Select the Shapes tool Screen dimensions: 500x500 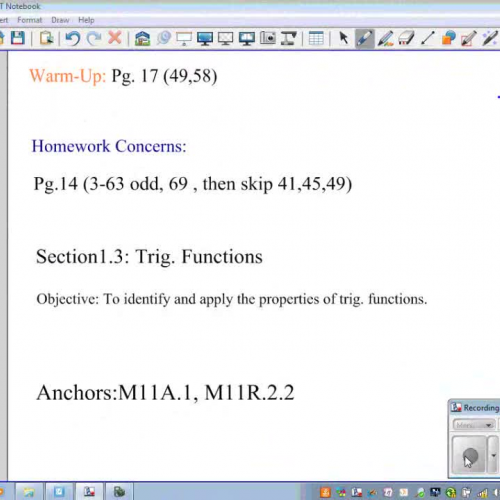coord(448,38)
